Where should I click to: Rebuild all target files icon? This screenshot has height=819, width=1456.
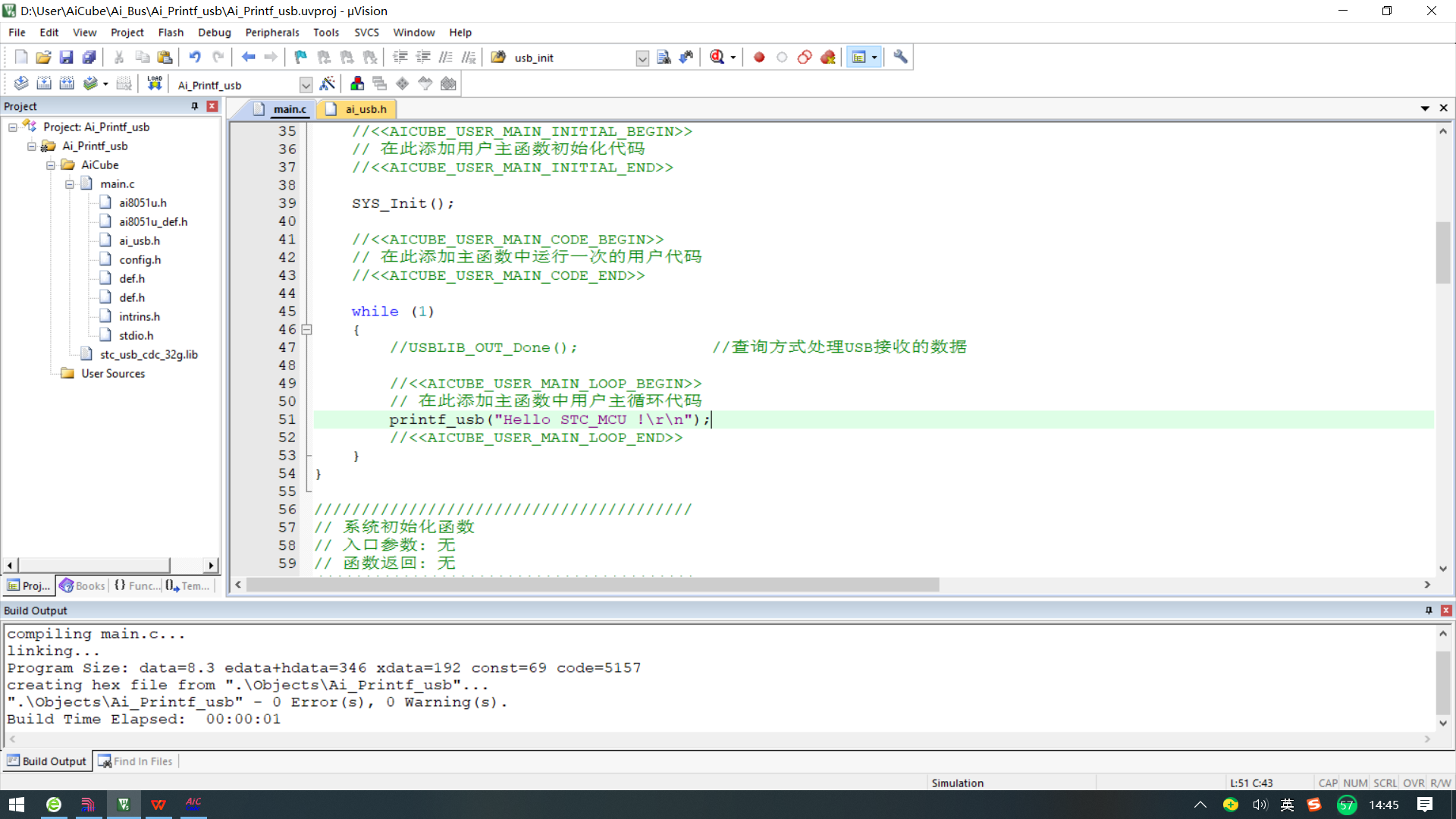(x=67, y=84)
